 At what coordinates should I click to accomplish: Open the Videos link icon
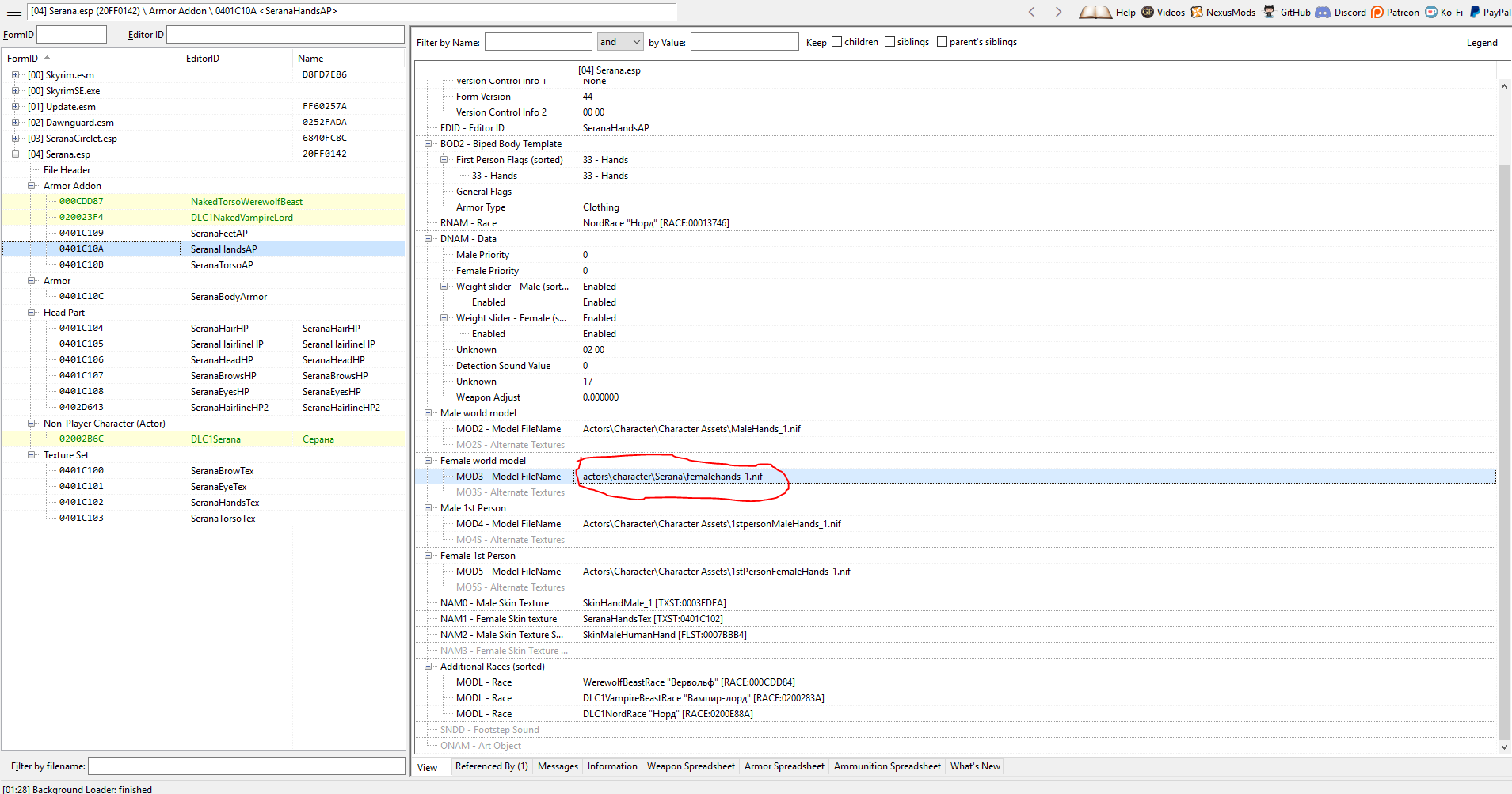[x=1148, y=12]
